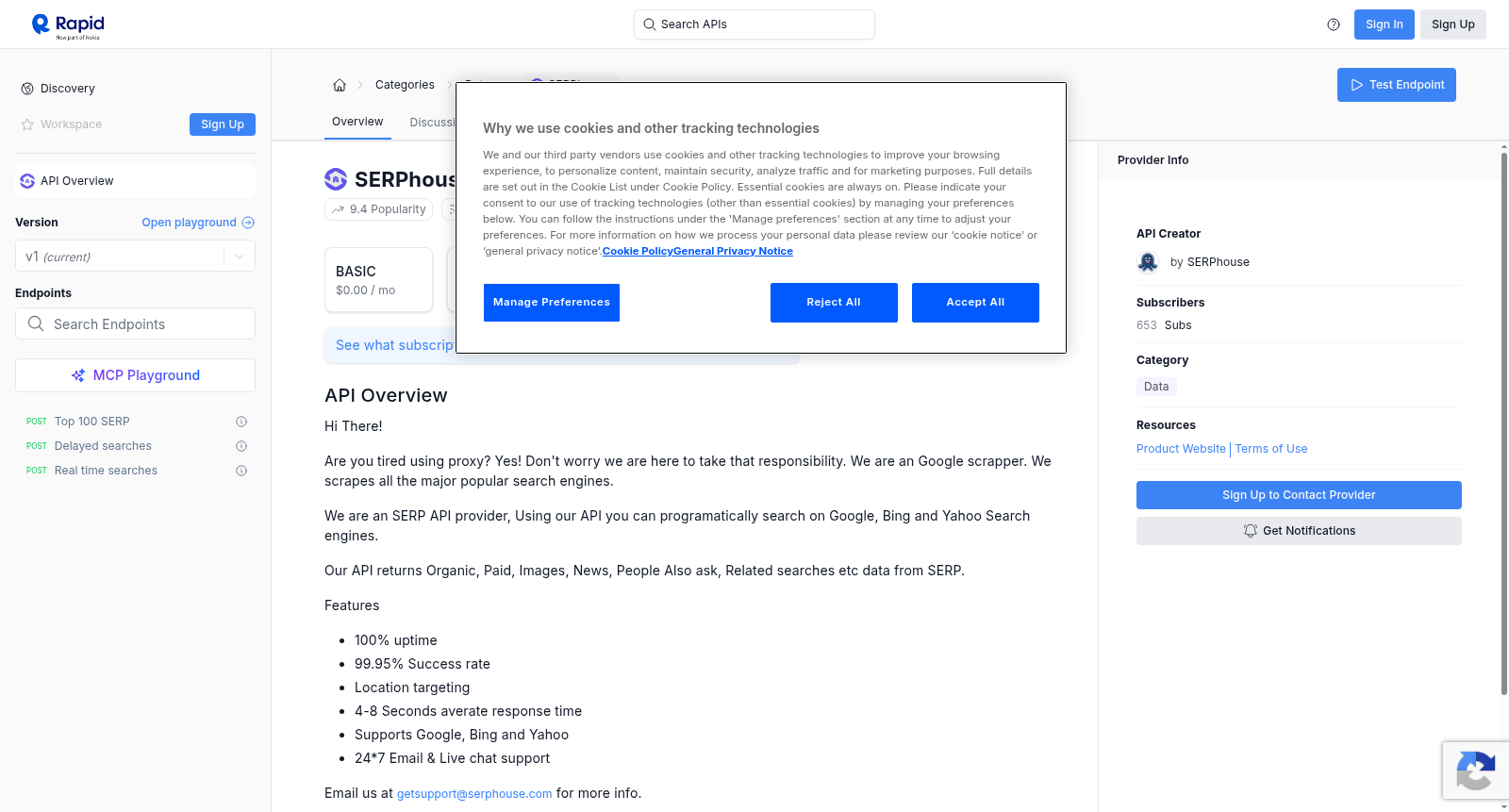Open the Cookie Policy link
Viewport: 1509px width, 812px height.
[x=638, y=252]
